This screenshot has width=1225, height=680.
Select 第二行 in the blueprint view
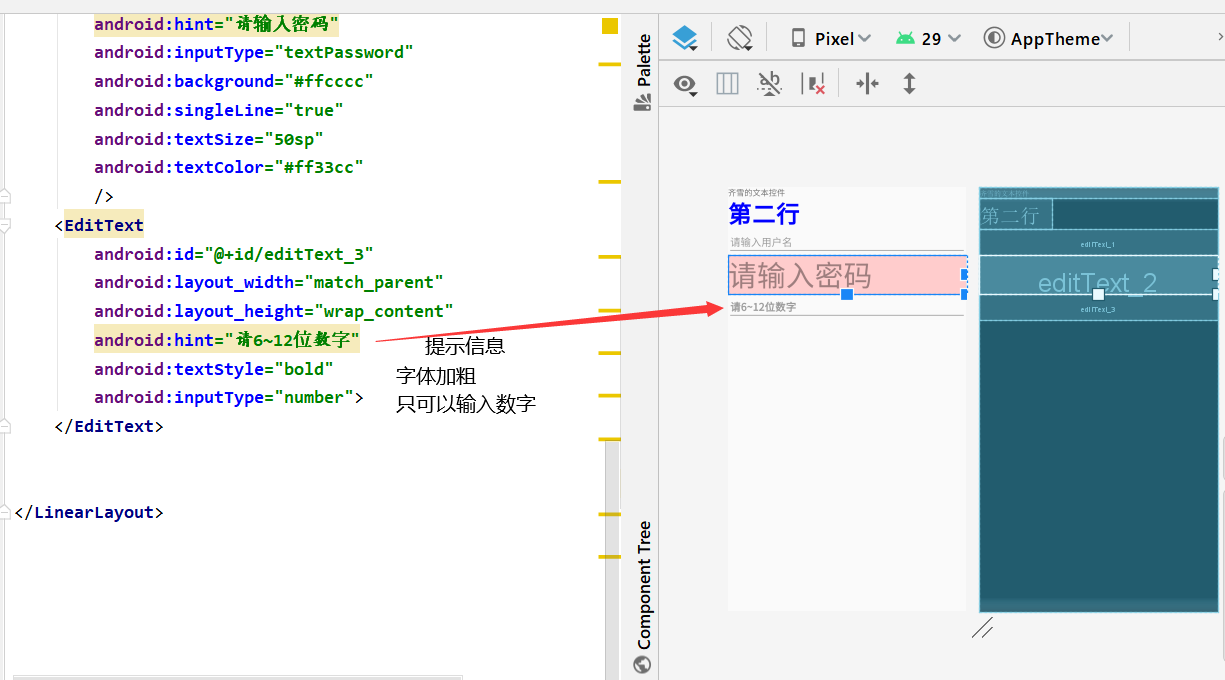[x=1015, y=215]
